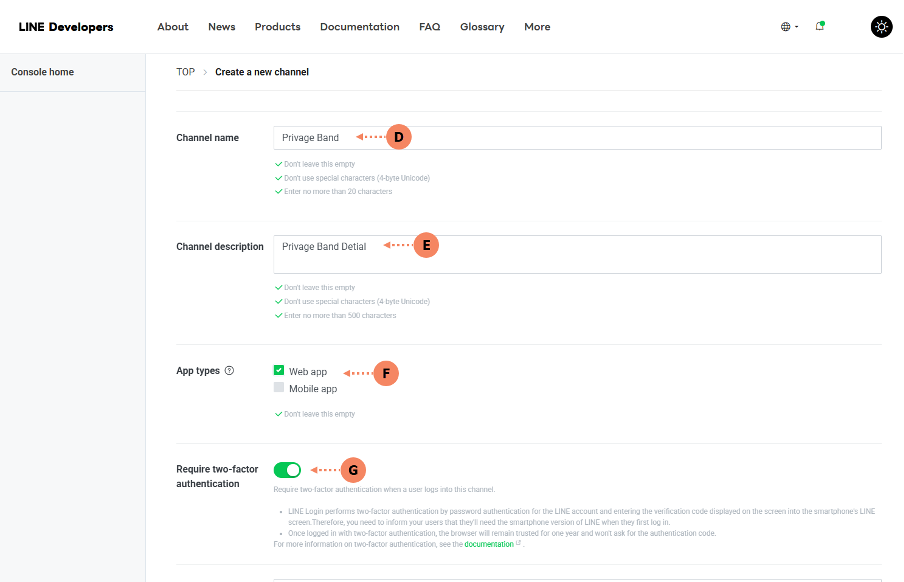Open the News page
This screenshot has height=582, width=904.
pyautogui.click(x=222, y=27)
